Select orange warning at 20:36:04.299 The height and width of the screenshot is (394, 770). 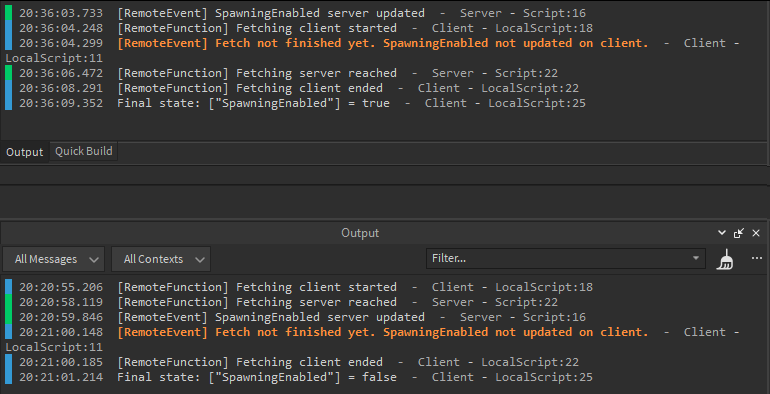pyautogui.click(x=372, y=51)
